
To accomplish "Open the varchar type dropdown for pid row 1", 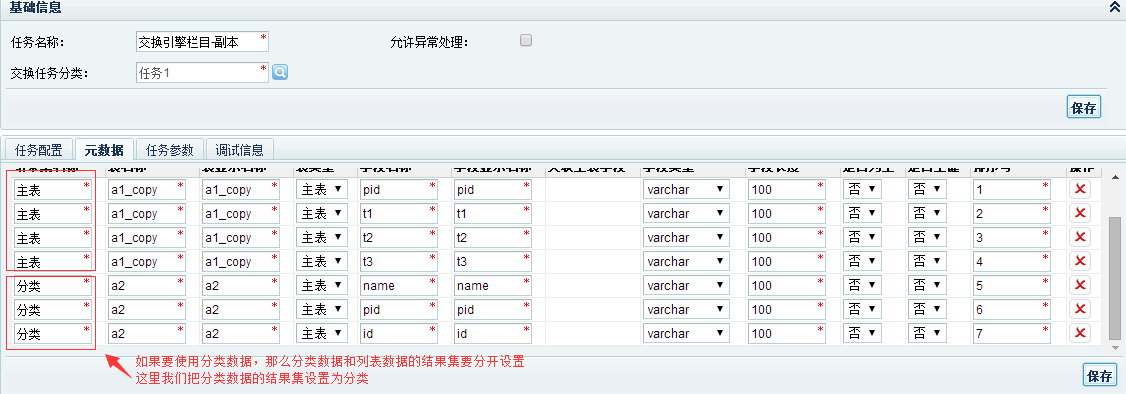I will coord(686,189).
